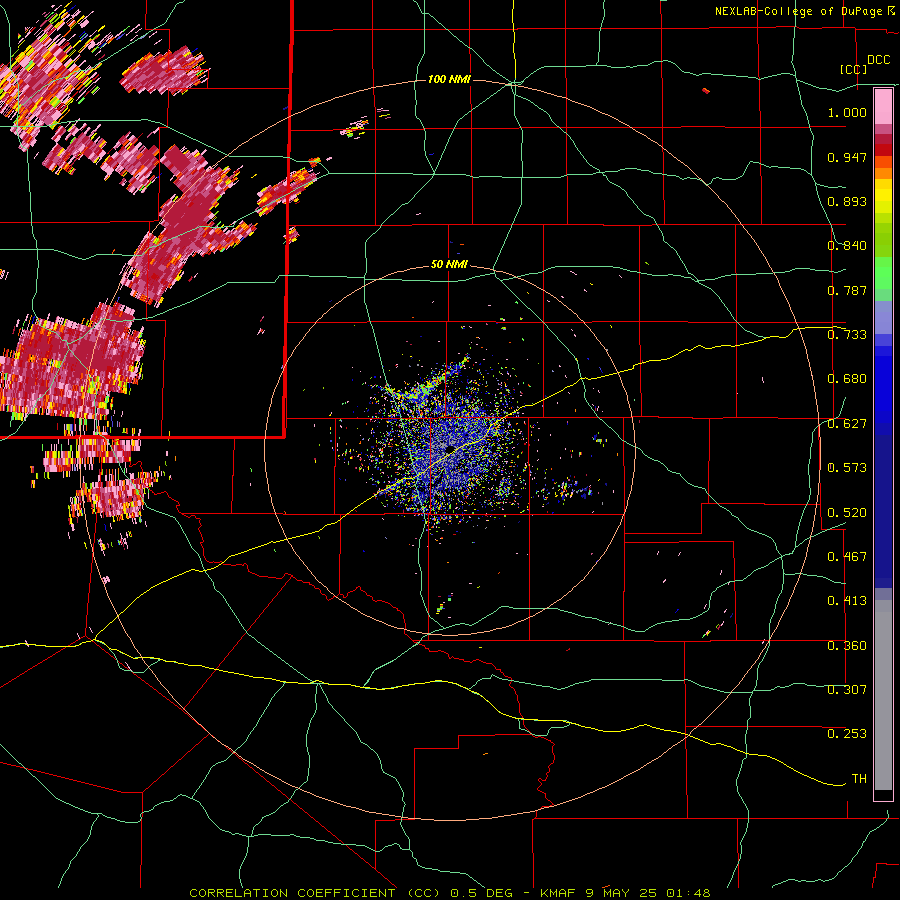
Task: Click the 0.733 scale value
Action: pos(847,335)
